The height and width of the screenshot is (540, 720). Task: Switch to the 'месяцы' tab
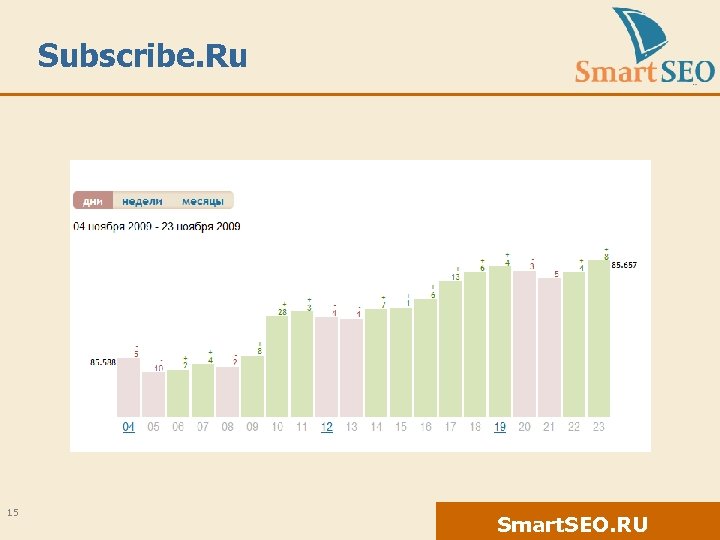202,201
